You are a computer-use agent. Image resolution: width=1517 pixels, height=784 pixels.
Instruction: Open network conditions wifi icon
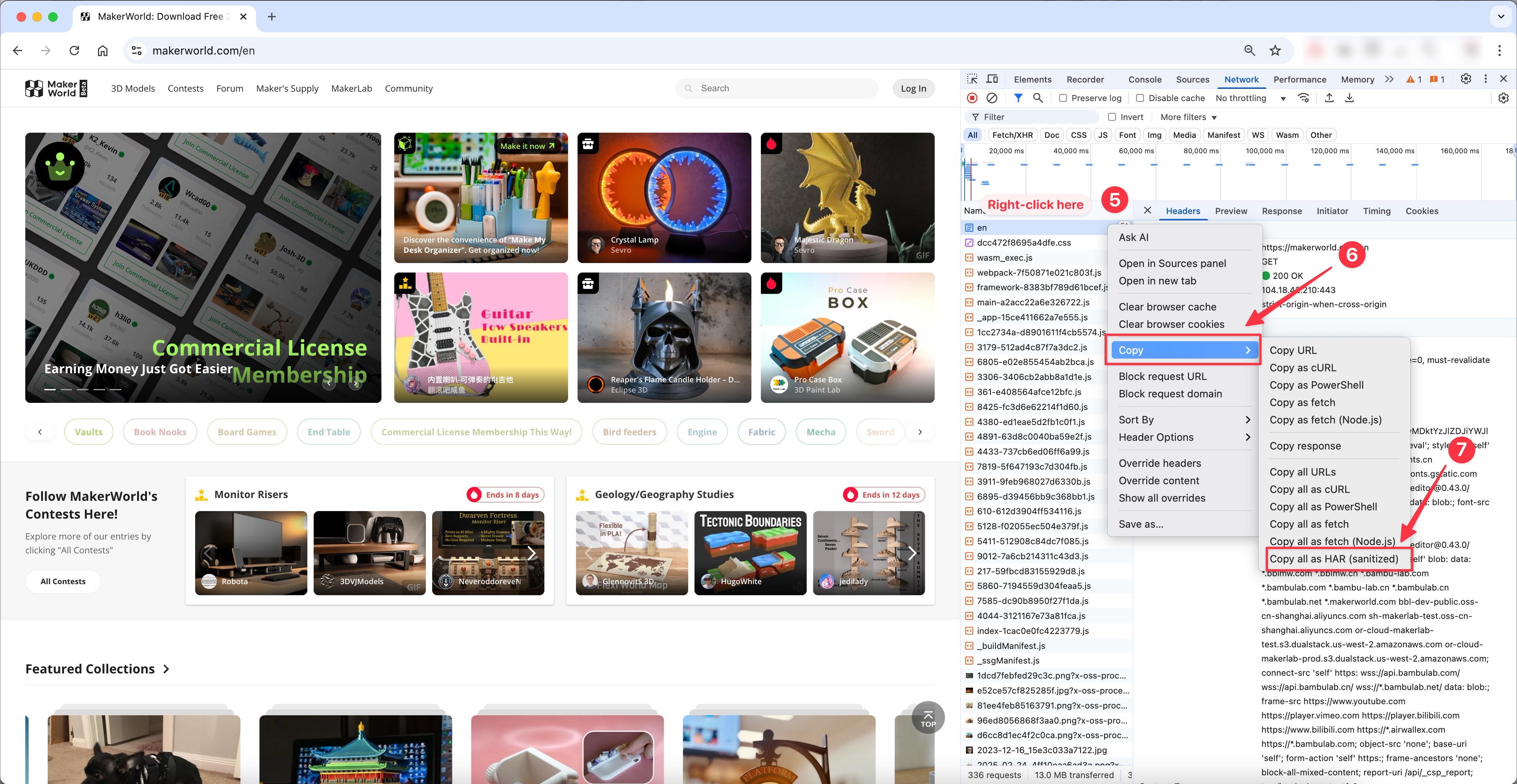(1304, 98)
